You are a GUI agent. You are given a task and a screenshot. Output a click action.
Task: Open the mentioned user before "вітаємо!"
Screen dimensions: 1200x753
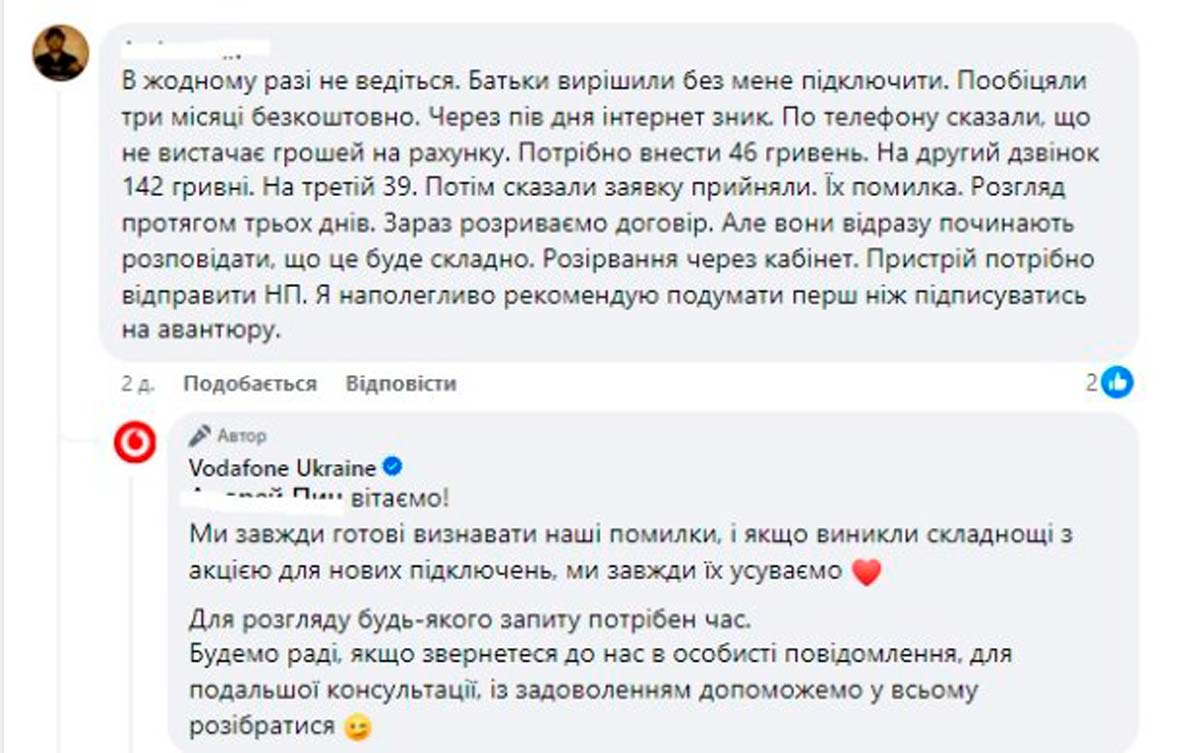tap(266, 496)
